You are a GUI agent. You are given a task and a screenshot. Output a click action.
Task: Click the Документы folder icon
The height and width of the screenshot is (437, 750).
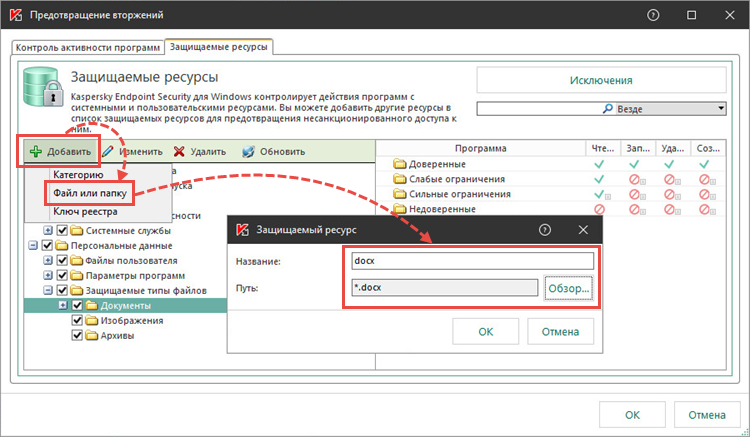pyautogui.click(x=91, y=306)
